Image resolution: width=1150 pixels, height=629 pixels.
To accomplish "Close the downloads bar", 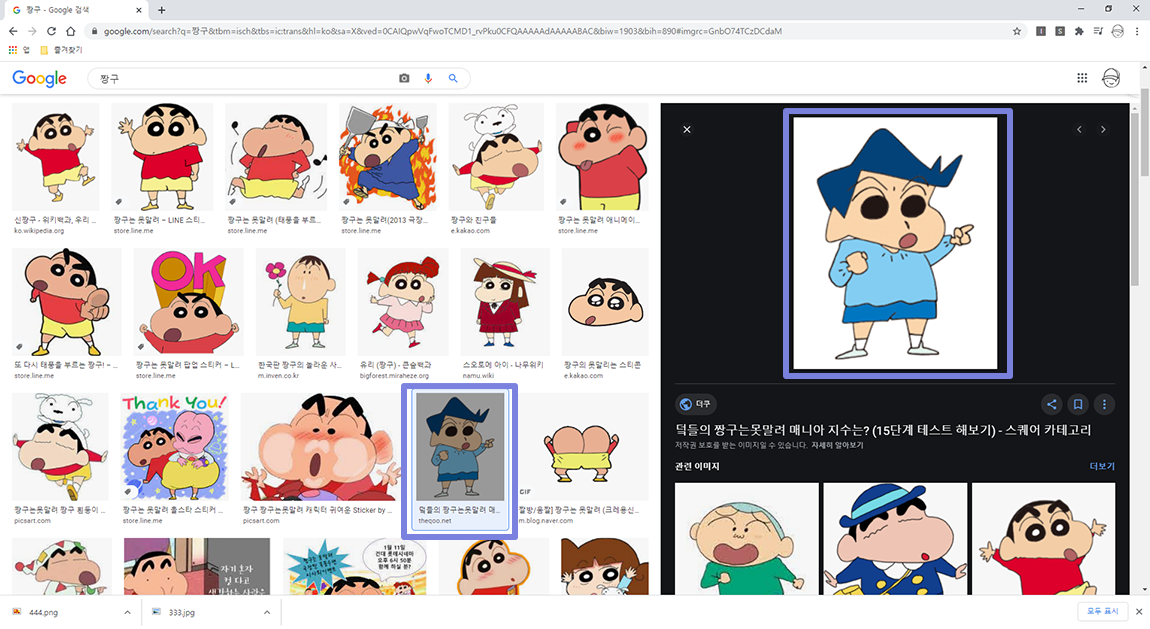I will [x=1138, y=611].
